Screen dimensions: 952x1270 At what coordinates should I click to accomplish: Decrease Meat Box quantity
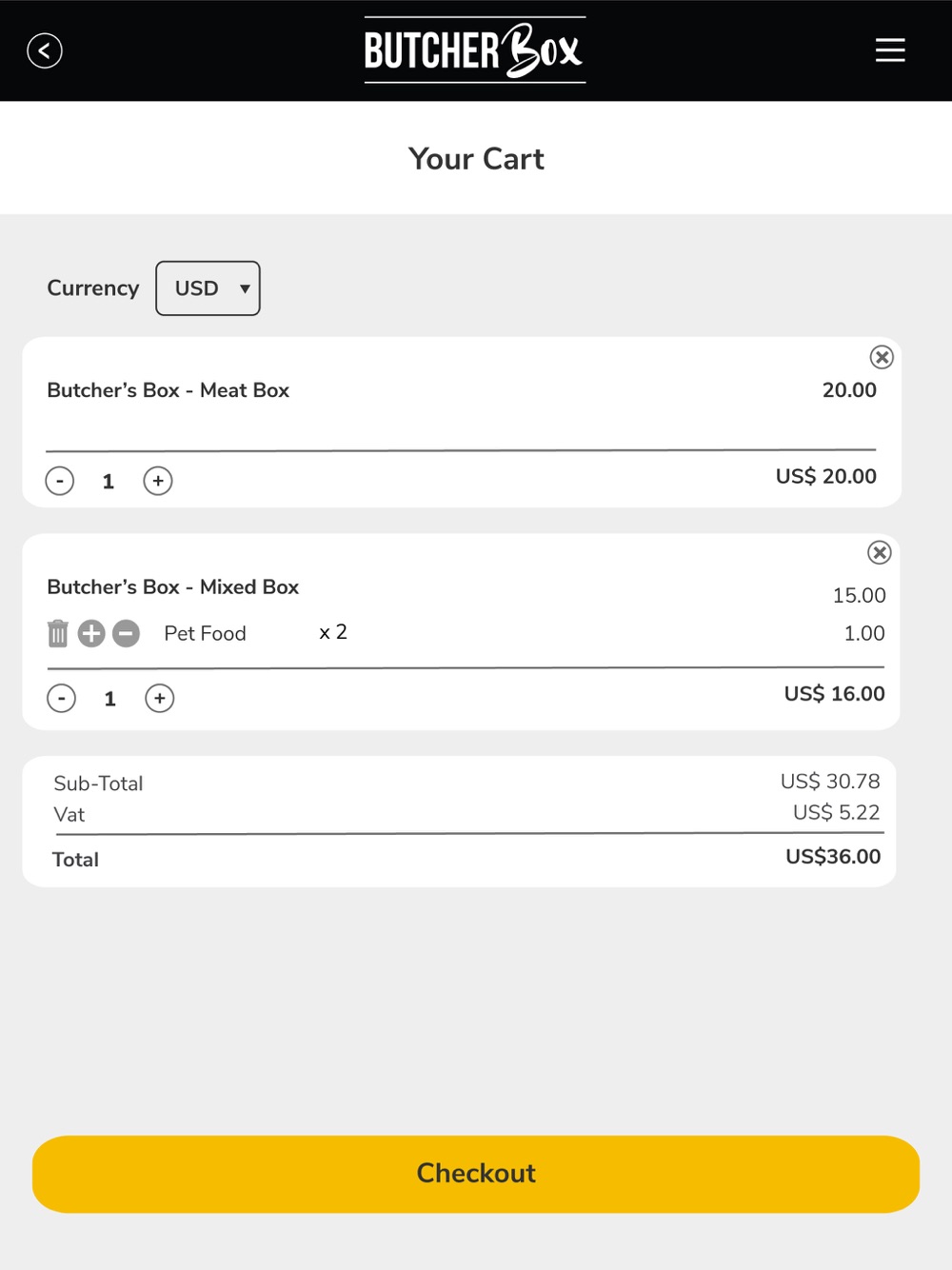(x=60, y=481)
